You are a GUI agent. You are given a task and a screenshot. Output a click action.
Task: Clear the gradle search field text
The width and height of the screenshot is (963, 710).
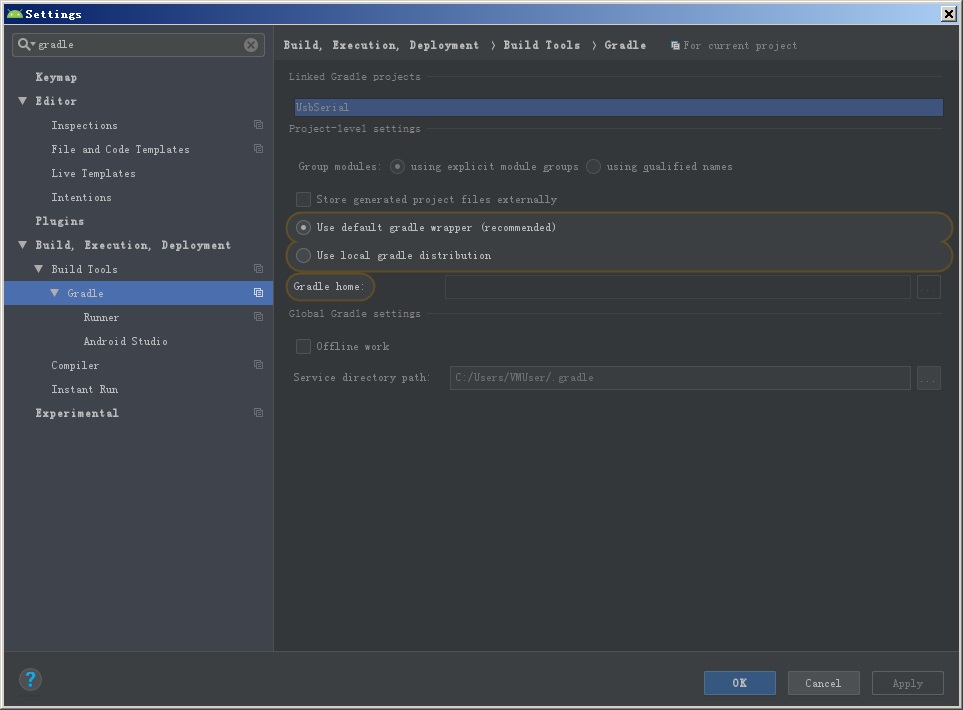pos(251,45)
